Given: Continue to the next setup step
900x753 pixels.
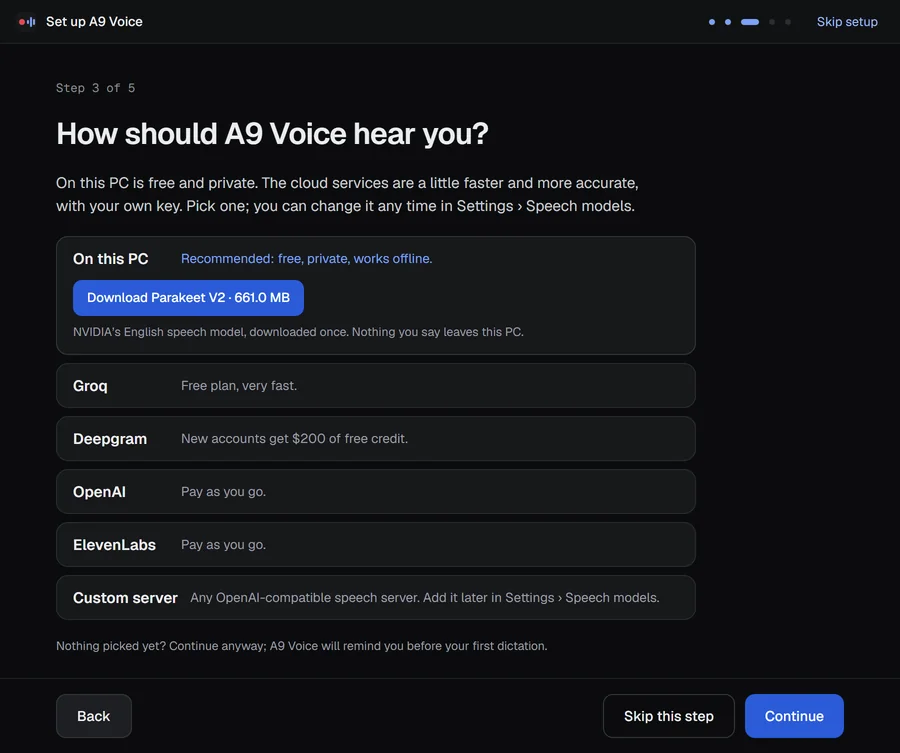Looking at the screenshot, I should pos(794,716).
